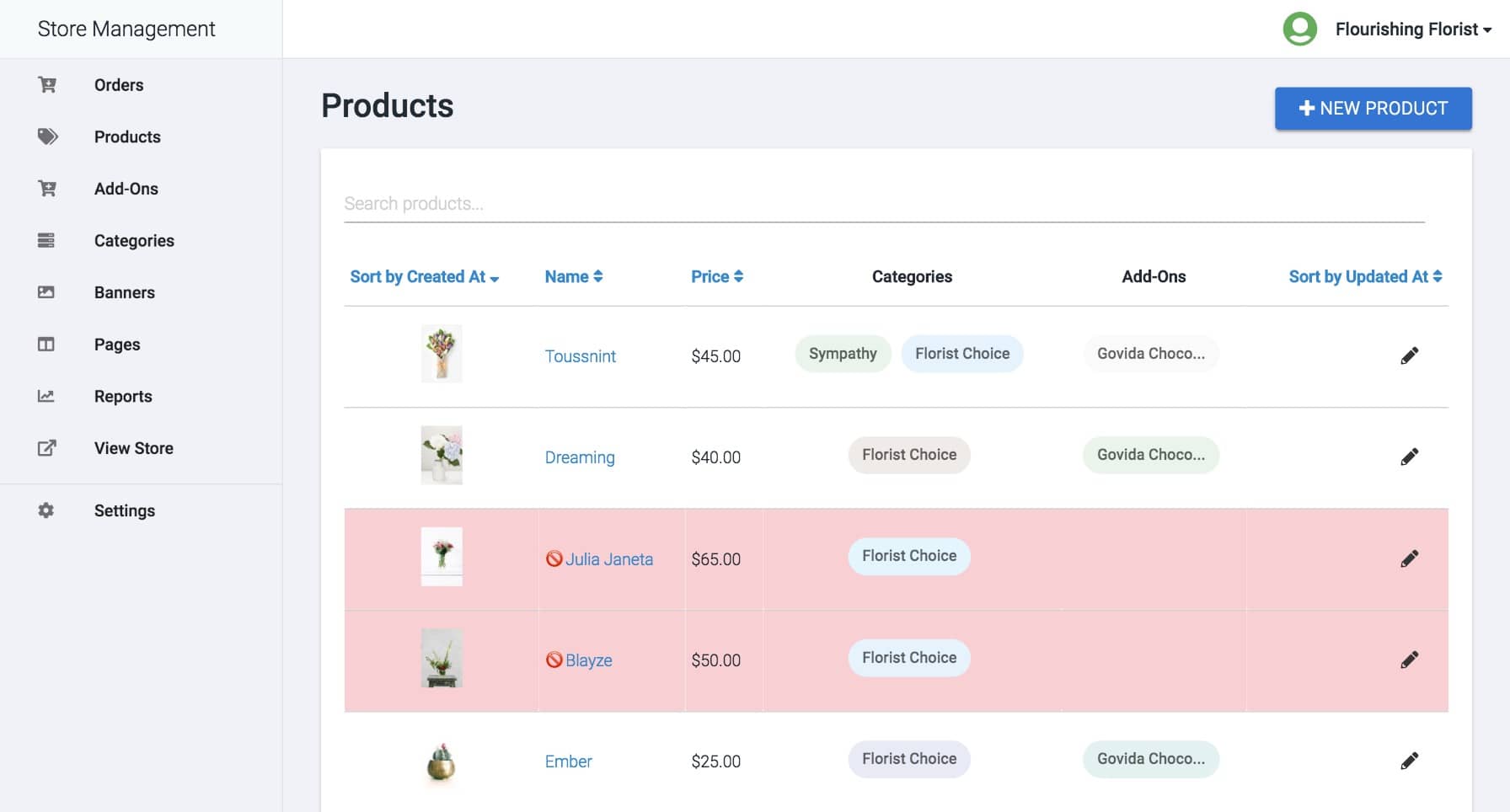Click the Products tag icon in sidebar
Viewport: 1510px width, 812px height.
47,136
